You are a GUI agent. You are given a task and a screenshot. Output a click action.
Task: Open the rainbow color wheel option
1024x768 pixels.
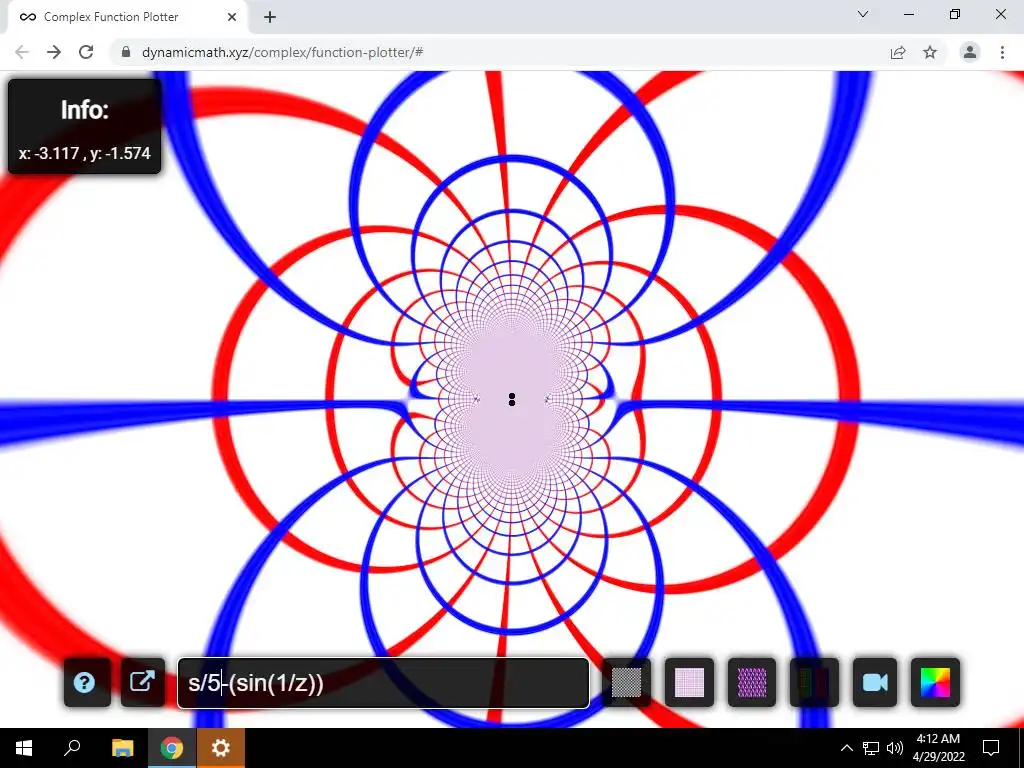coord(935,682)
